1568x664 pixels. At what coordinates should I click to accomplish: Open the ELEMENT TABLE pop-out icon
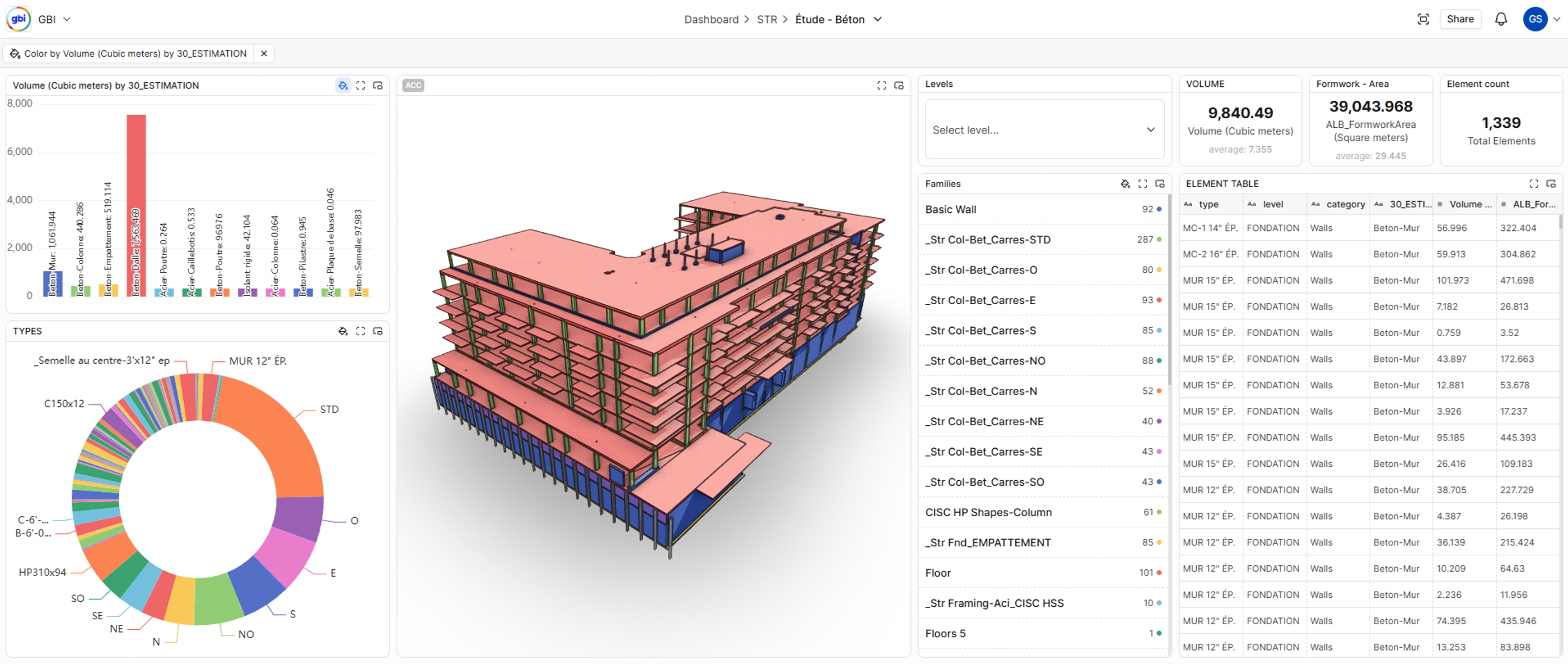coord(1550,183)
